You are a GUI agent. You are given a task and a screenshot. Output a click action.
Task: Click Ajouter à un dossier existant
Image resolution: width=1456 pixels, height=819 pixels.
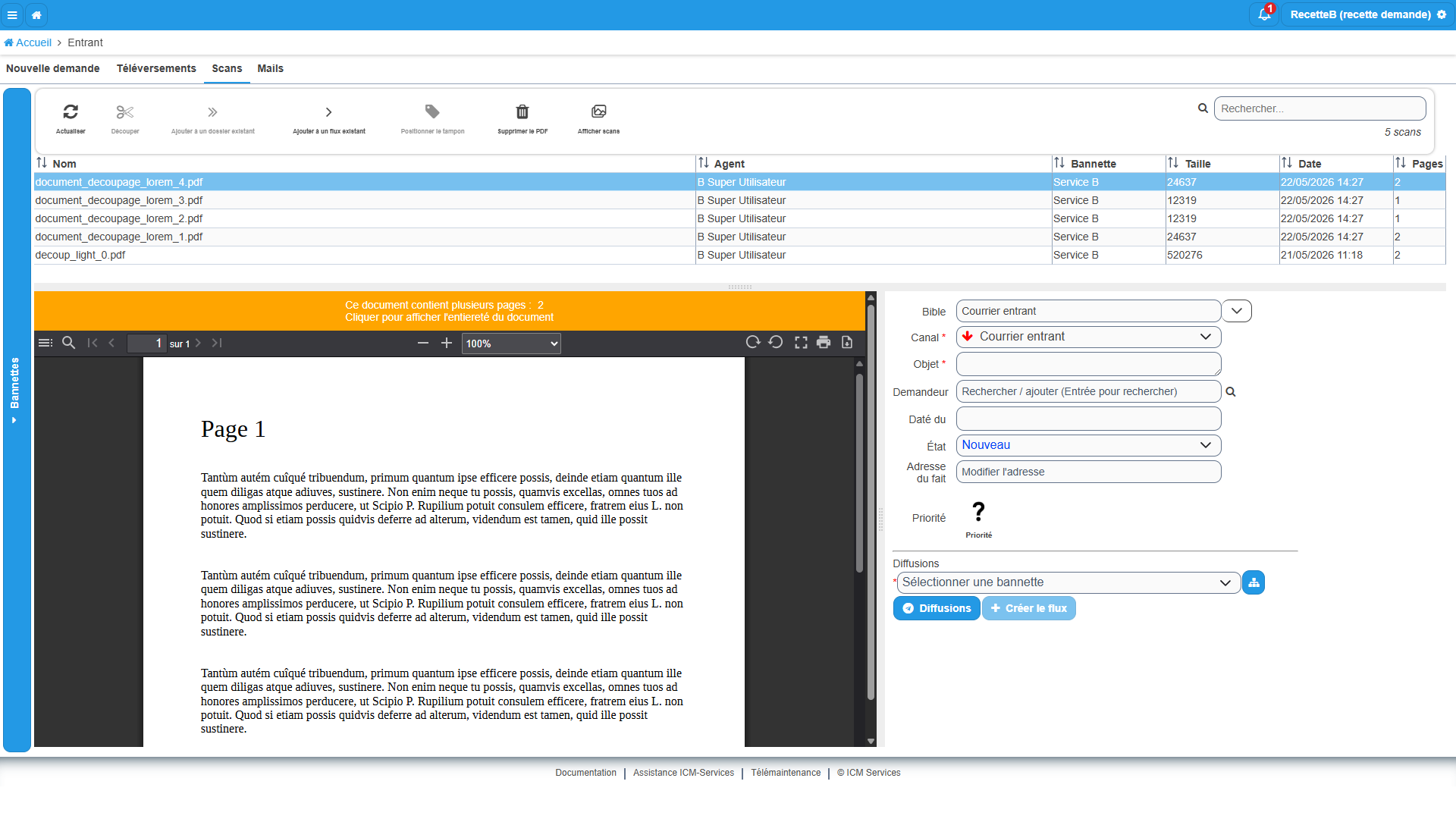click(213, 119)
